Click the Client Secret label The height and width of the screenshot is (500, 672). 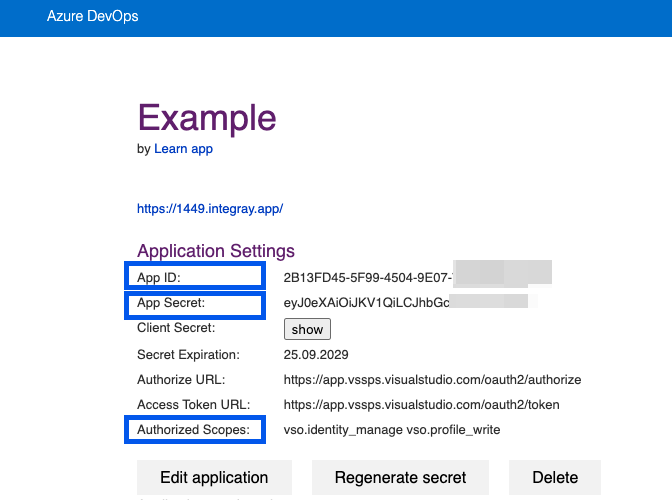click(176, 327)
